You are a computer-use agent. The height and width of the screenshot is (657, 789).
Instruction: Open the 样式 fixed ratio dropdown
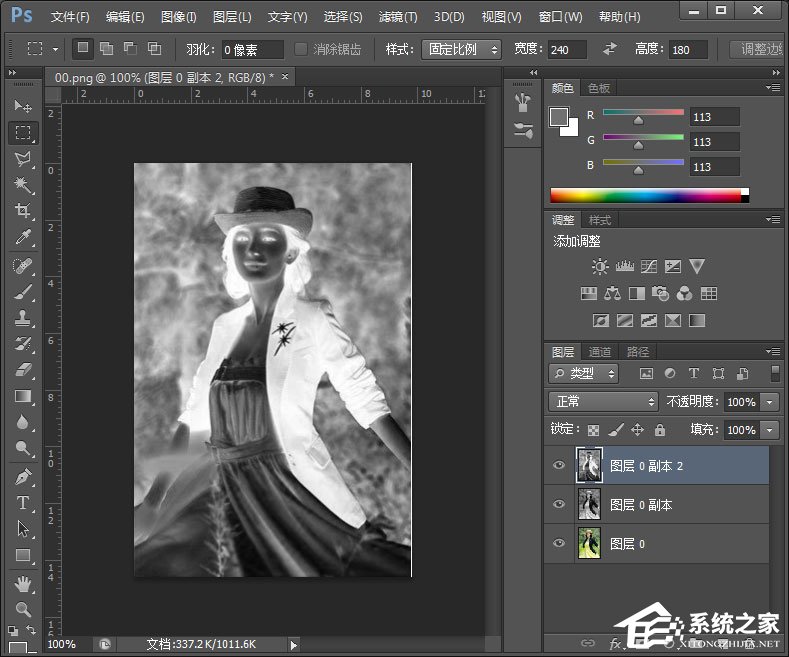(462, 49)
